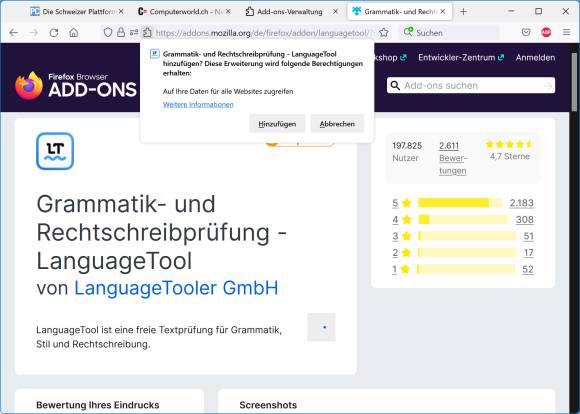Go back with the browser back arrow

point(14,33)
